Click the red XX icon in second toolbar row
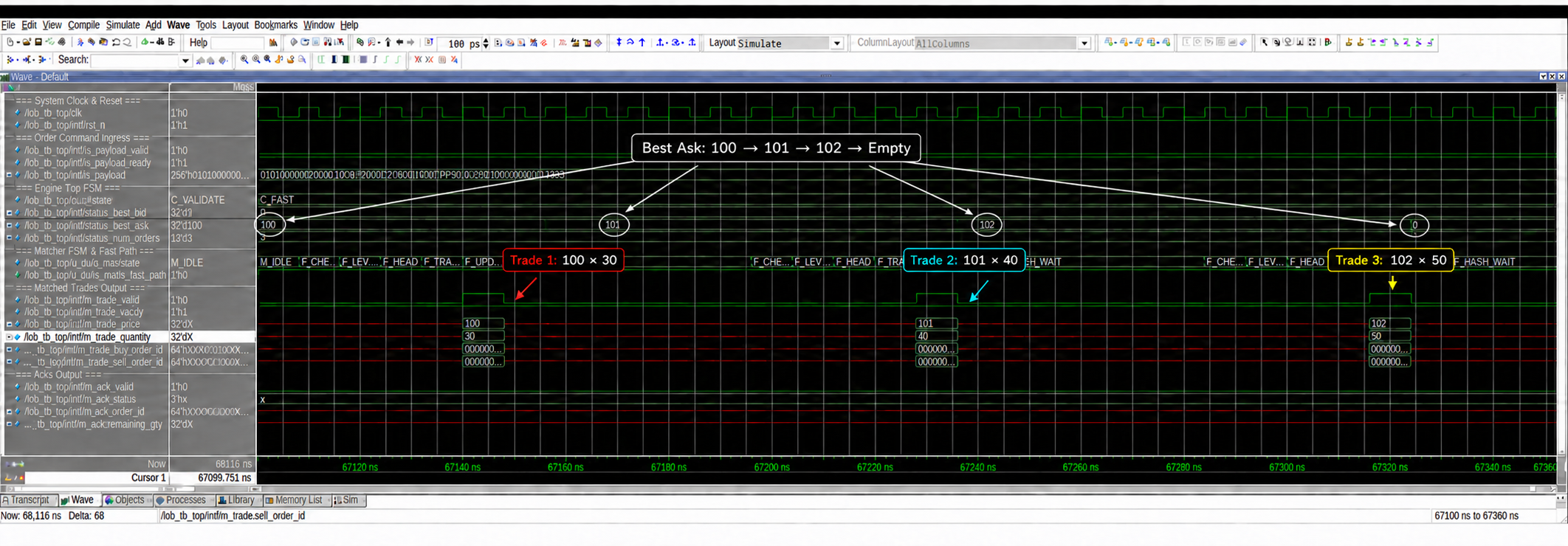 pos(418,60)
